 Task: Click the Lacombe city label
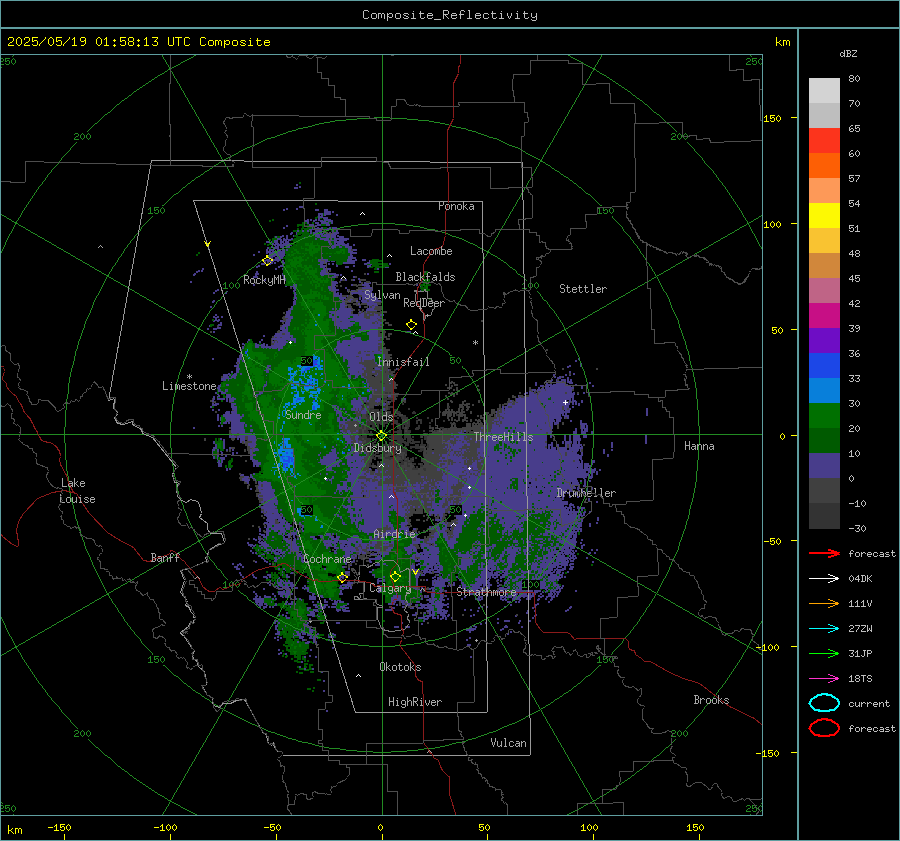[x=431, y=251]
